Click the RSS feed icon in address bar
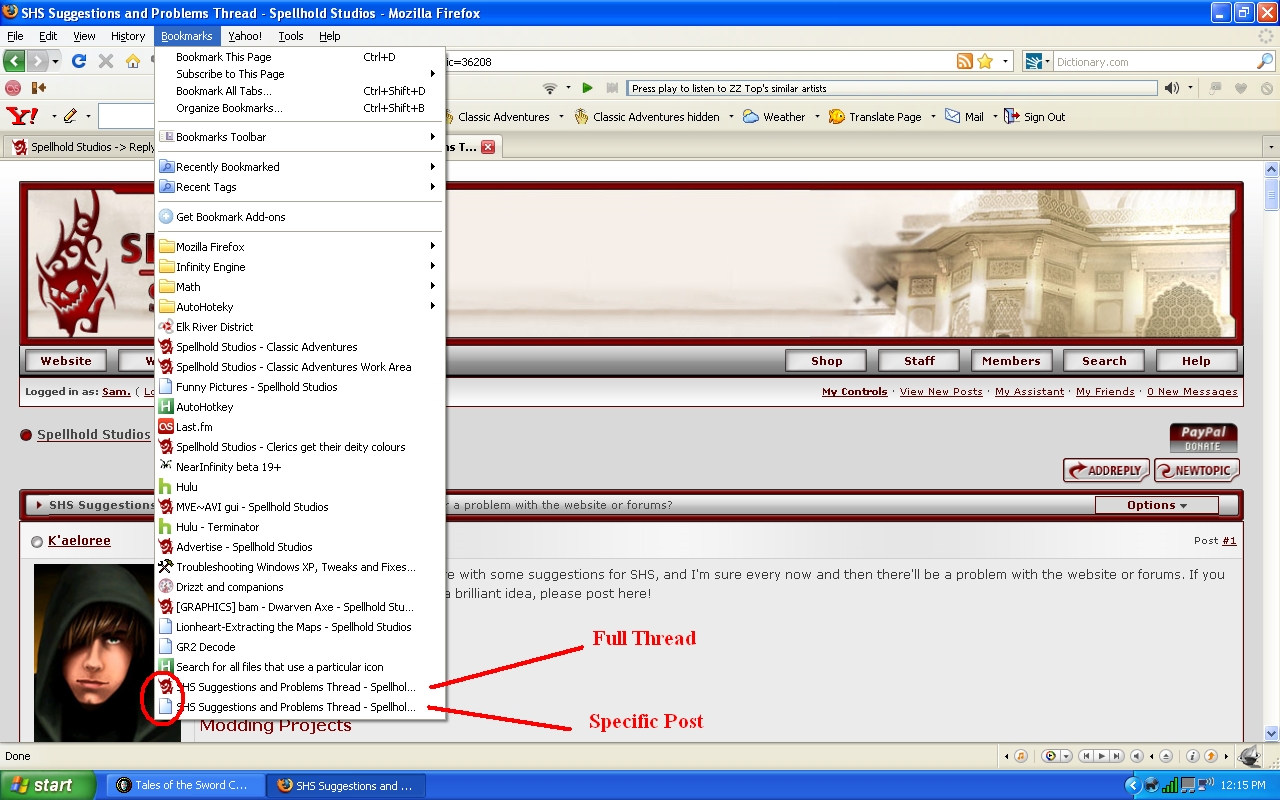1280x800 pixels. point(965,61)
